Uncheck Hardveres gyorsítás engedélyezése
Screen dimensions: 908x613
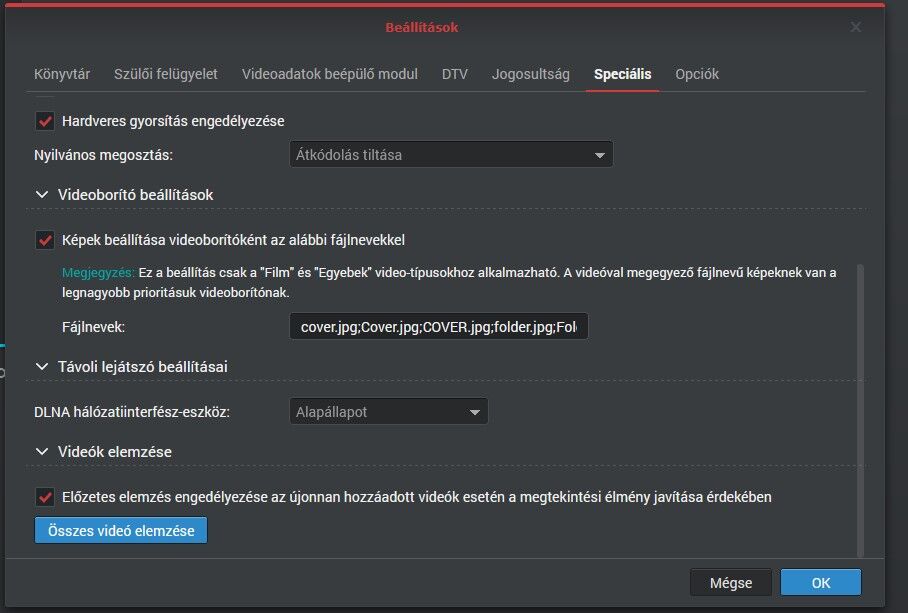pyautogui.click(x=45, y=121)
